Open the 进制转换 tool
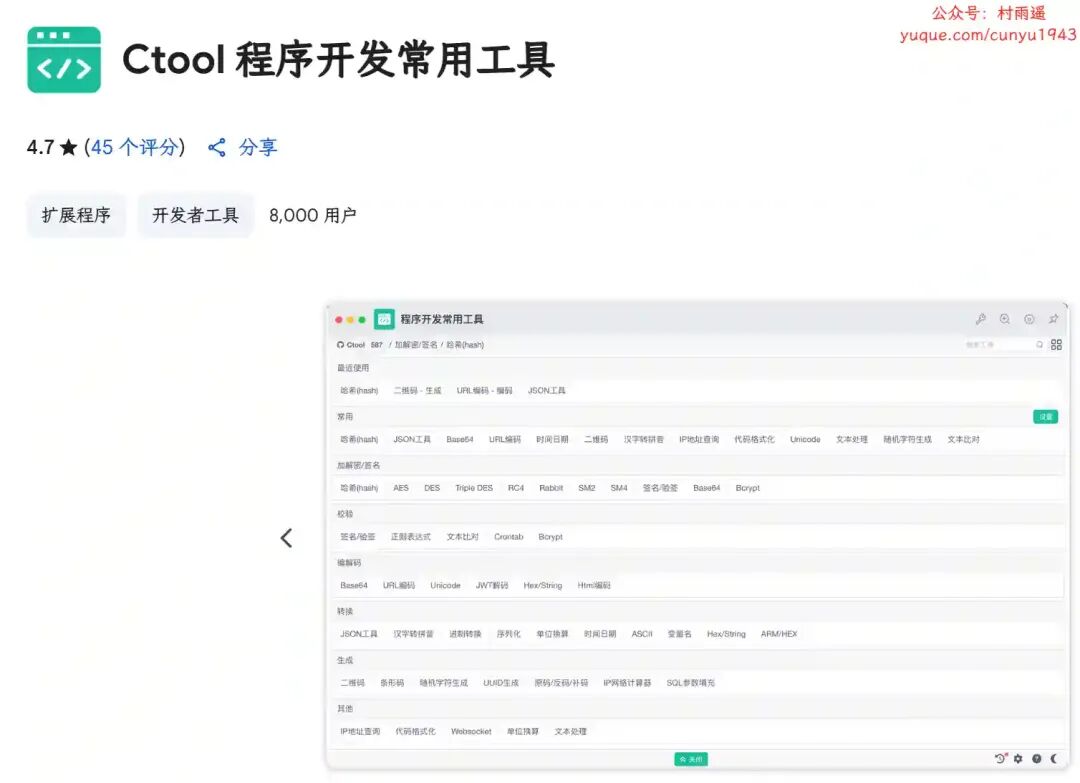The width and height of the screenshot is (1080, 783). tap(466, 634)
